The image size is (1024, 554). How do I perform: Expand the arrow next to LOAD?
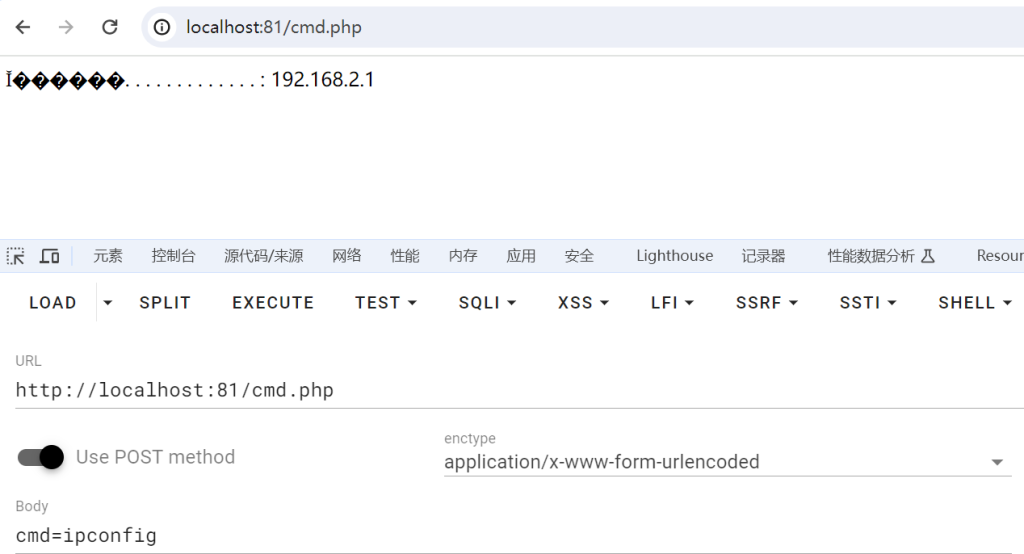point(108,302)
